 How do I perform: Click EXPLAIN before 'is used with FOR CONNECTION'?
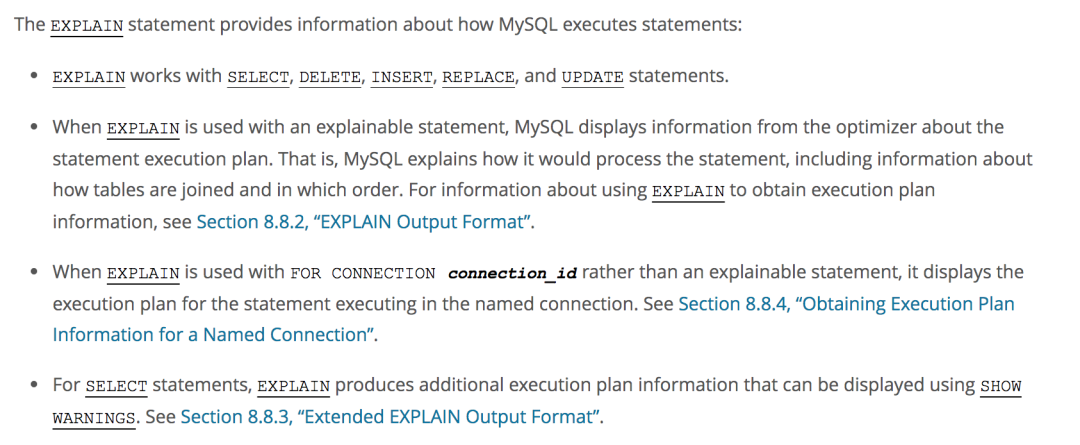tap(143, 273)
